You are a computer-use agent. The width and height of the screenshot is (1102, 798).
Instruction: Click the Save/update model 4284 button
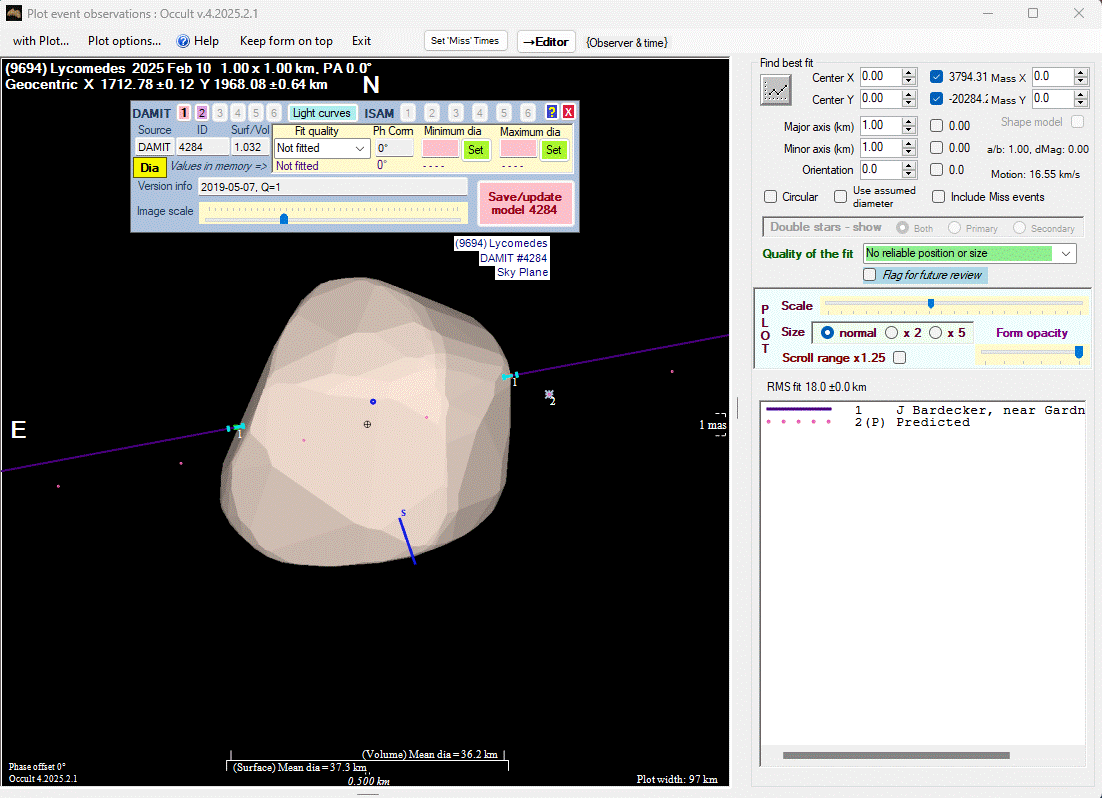point(525,203)
